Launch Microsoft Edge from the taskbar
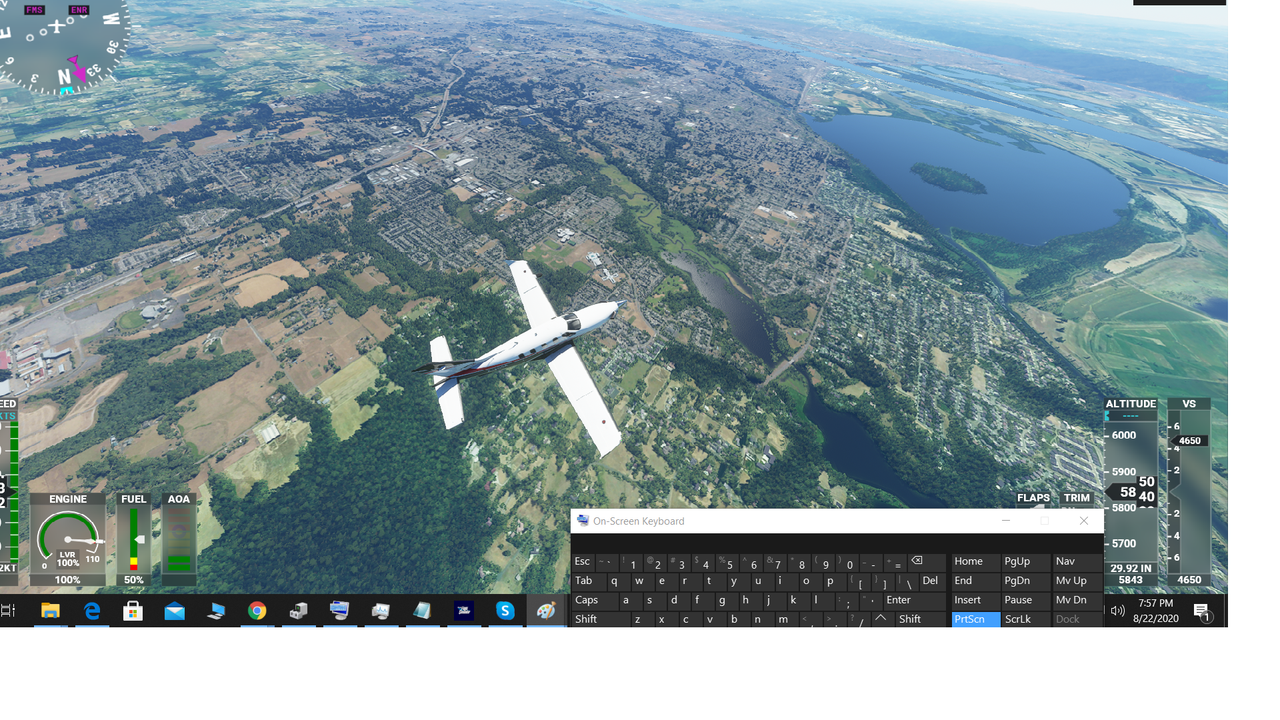The width and height of the screenshot is (1280, 720). (x=92, y=611)
